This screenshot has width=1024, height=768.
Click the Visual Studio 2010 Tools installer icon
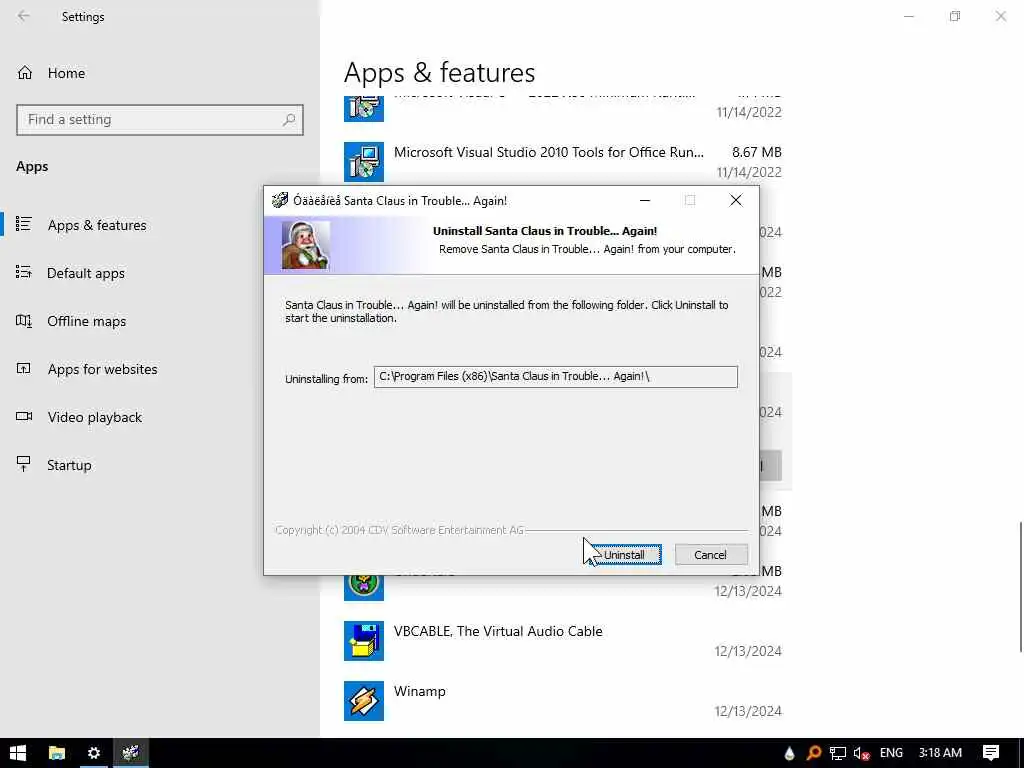coord(364,161)
